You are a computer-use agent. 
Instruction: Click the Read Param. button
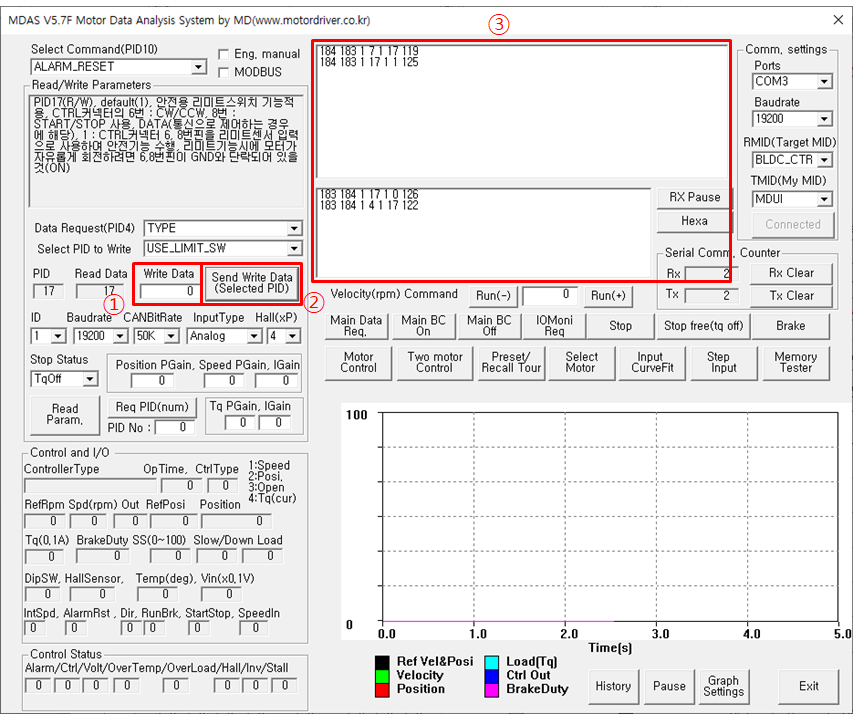coord(65,415)
